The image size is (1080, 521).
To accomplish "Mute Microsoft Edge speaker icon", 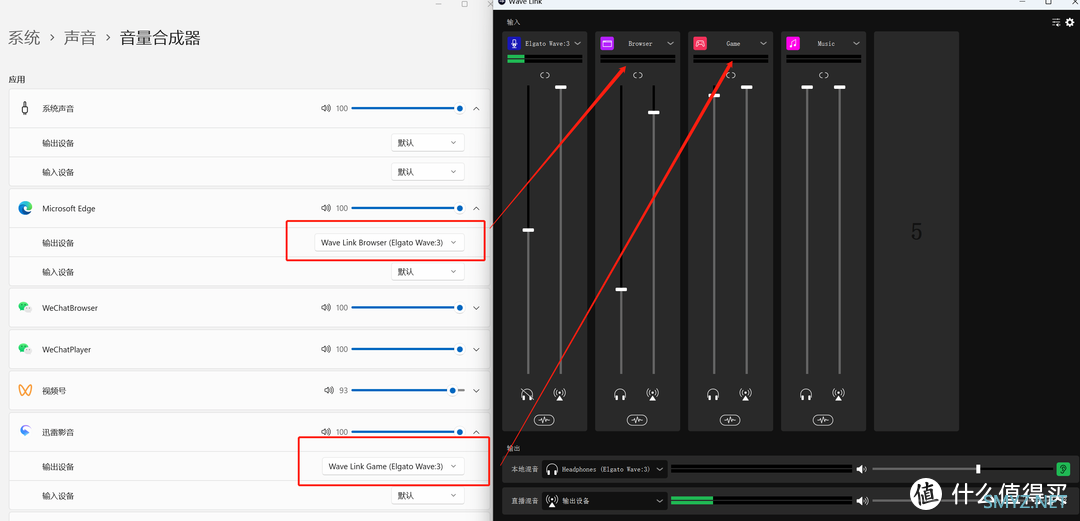I will click(326, 208).
